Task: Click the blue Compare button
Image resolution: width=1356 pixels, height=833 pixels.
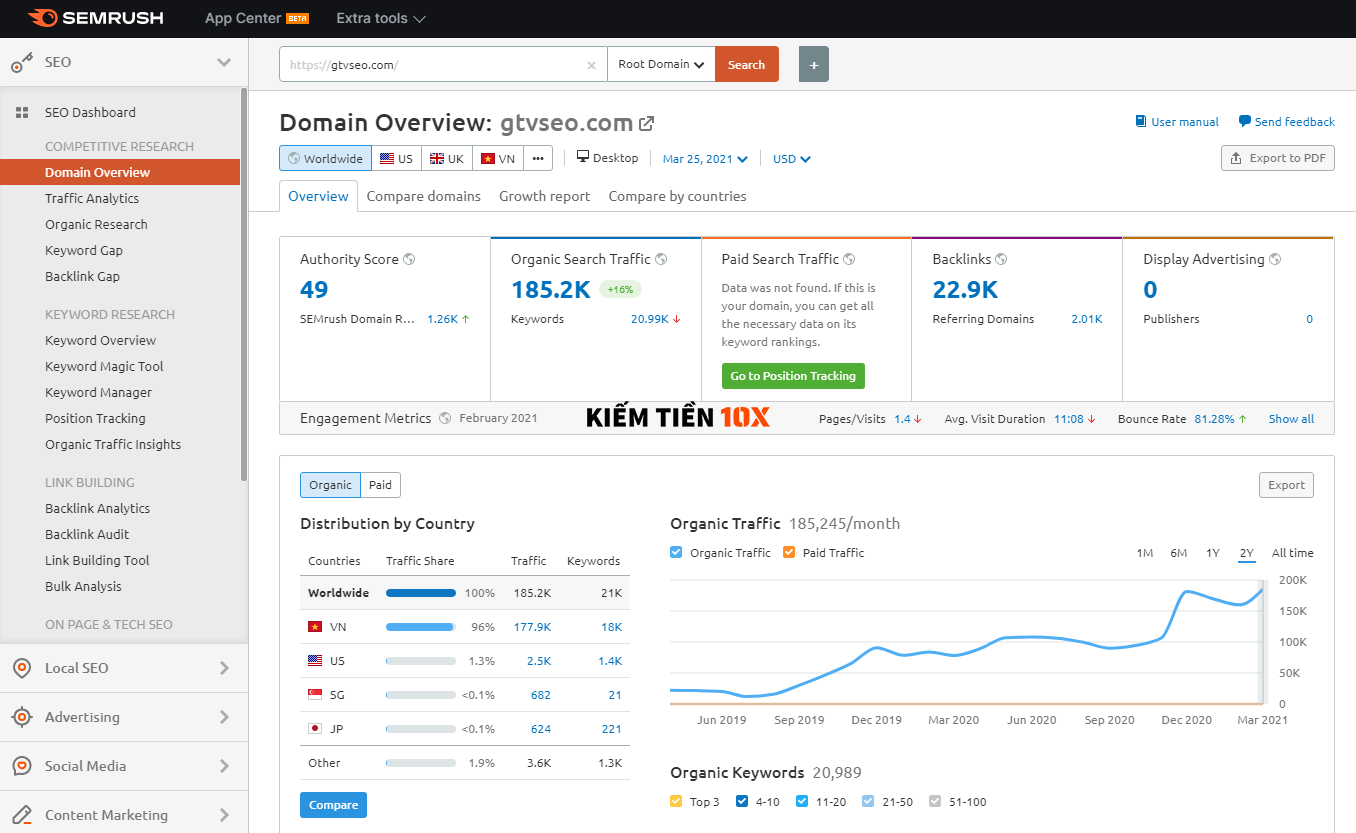Action: click(333, 805)
